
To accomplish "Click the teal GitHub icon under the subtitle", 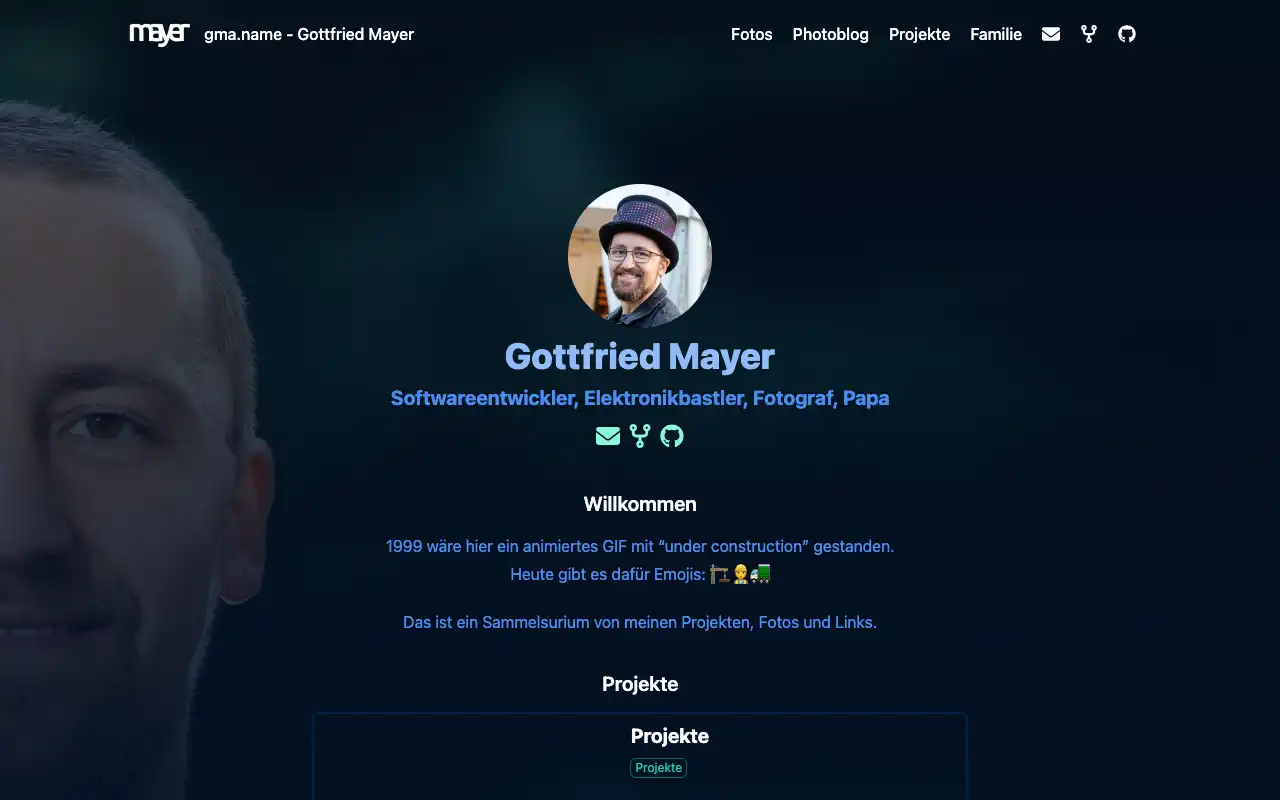I will point(672,436).
